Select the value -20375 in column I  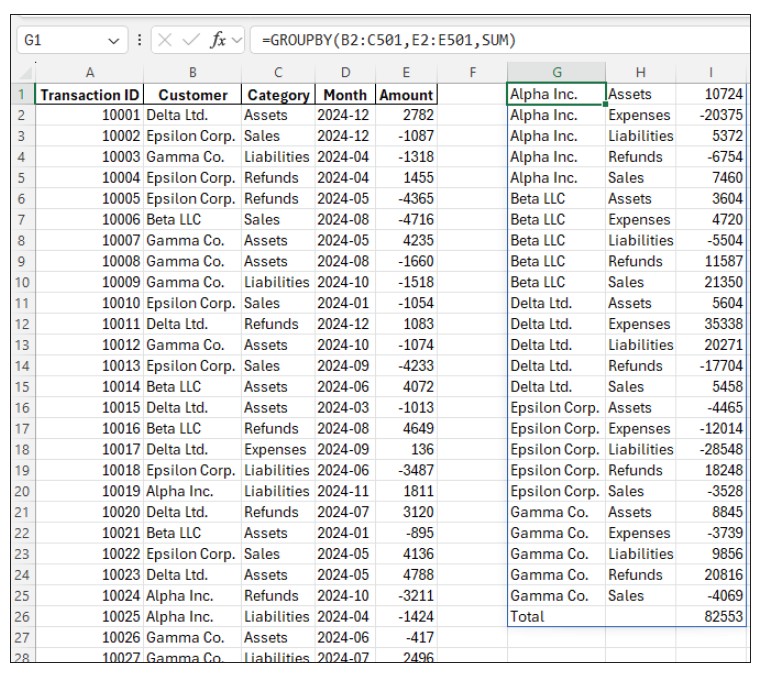(x=711, y=115)
